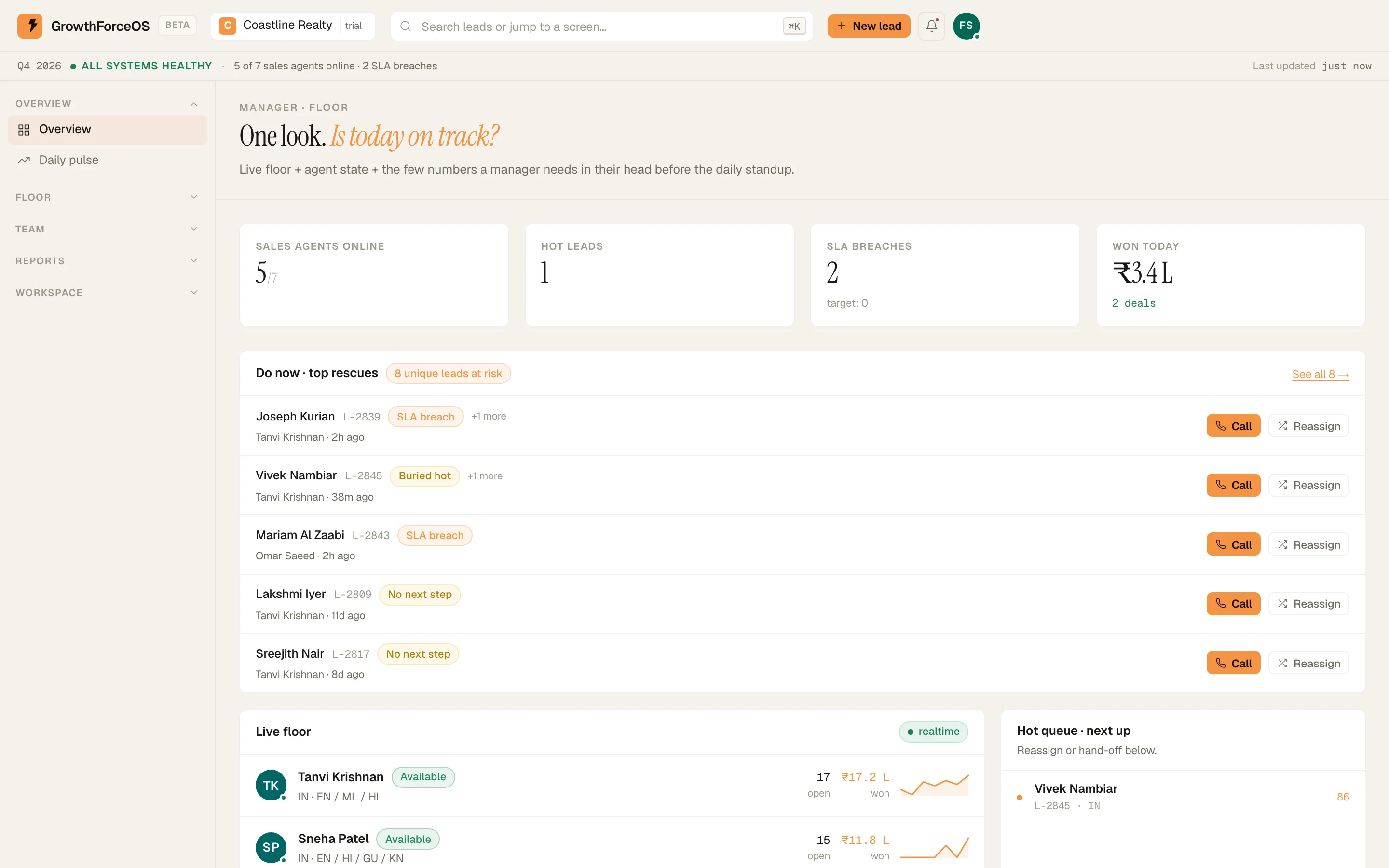Screen dimensions: 1389x868
Task: Open the Sales agents online card
Action: tap(374, 275)
